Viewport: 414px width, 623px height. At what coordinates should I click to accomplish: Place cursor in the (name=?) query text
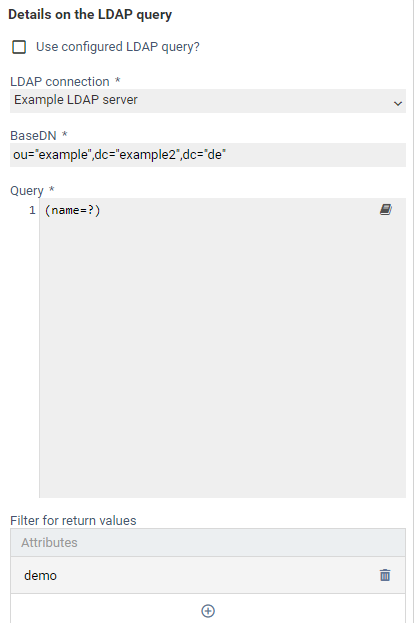tap(73, 210)
